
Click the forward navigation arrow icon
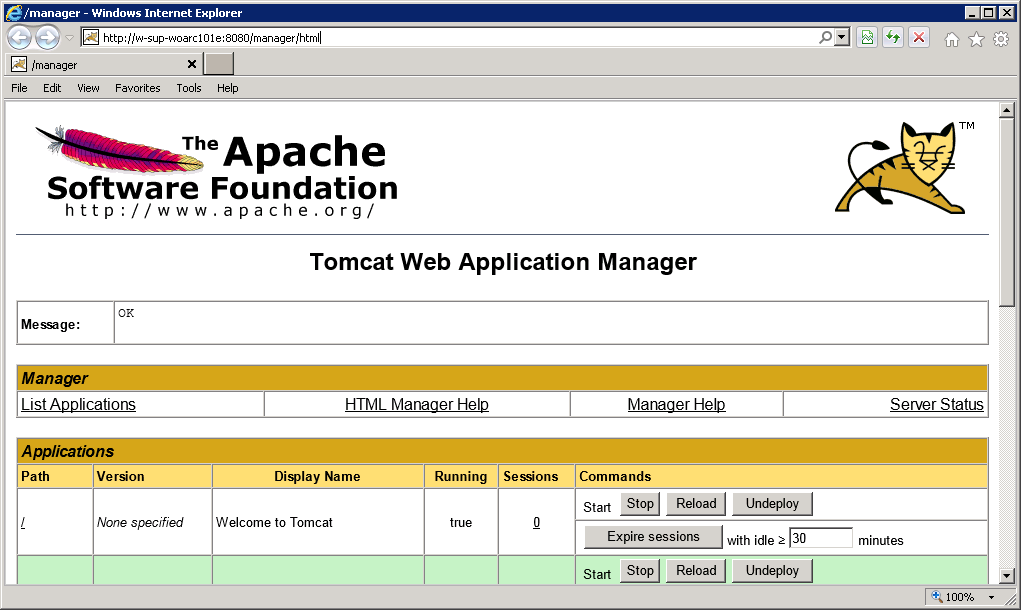click(x=46, y=36)
